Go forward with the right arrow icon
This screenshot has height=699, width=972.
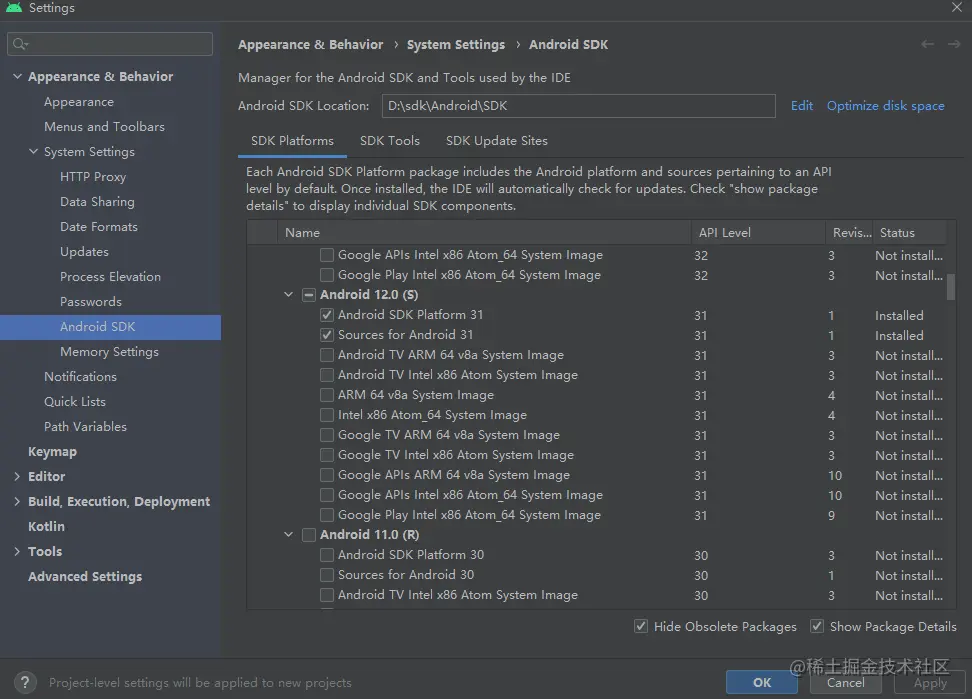pos(954,44)
